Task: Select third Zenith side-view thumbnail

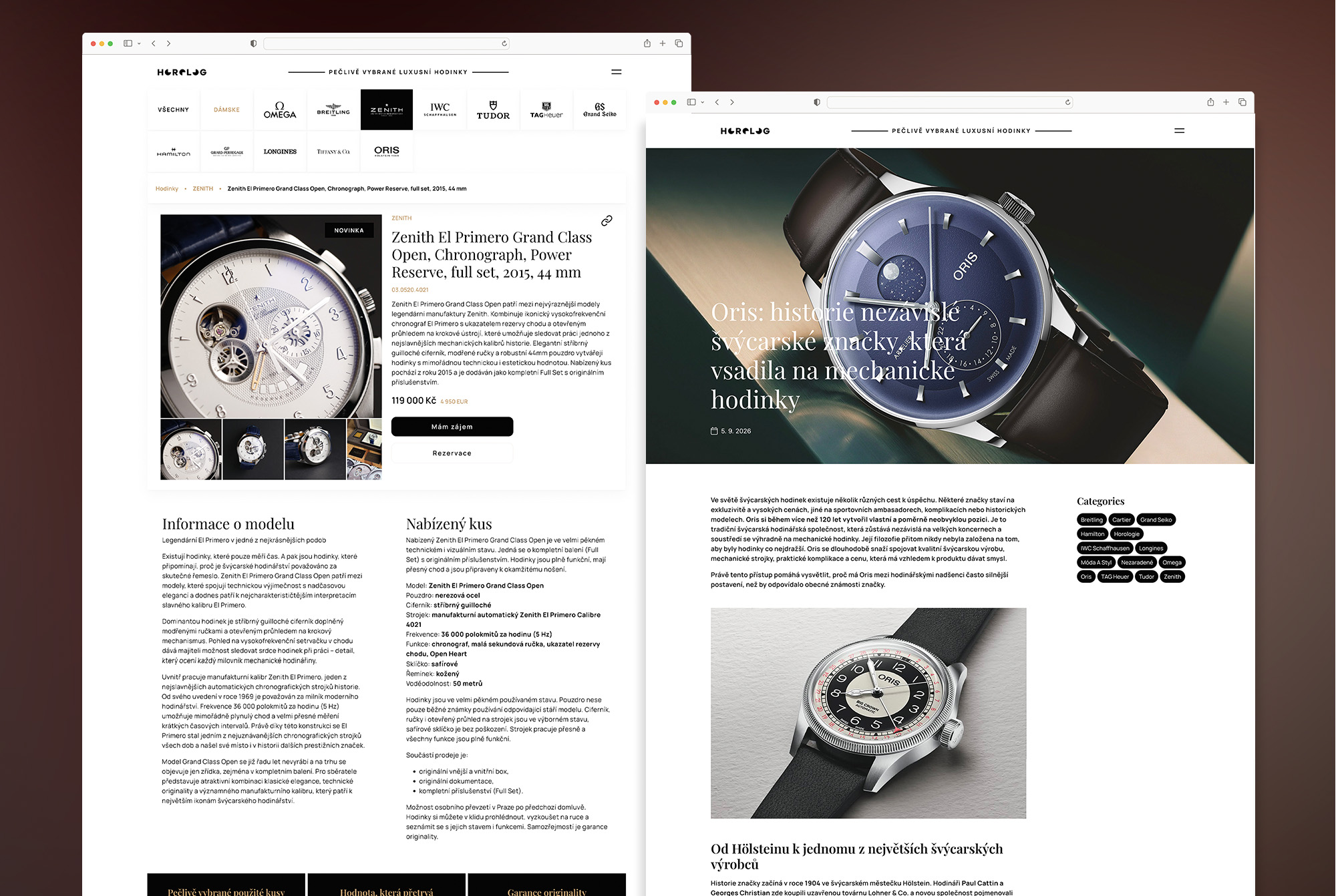Action: pyautogui.click(x=315, y=449)
